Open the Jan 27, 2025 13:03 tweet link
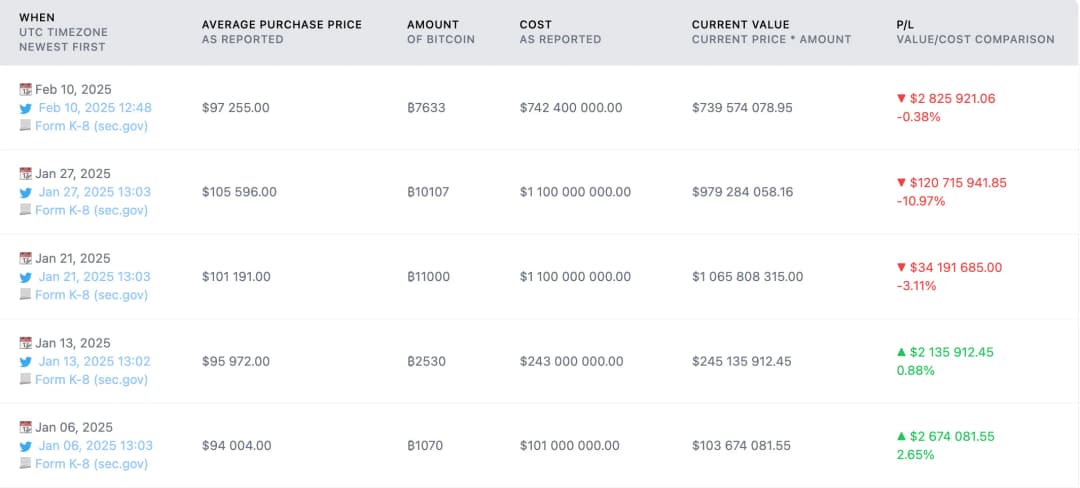Viewport: 1080px width, 488px height. pyautogui.click(x=95, y=192)
